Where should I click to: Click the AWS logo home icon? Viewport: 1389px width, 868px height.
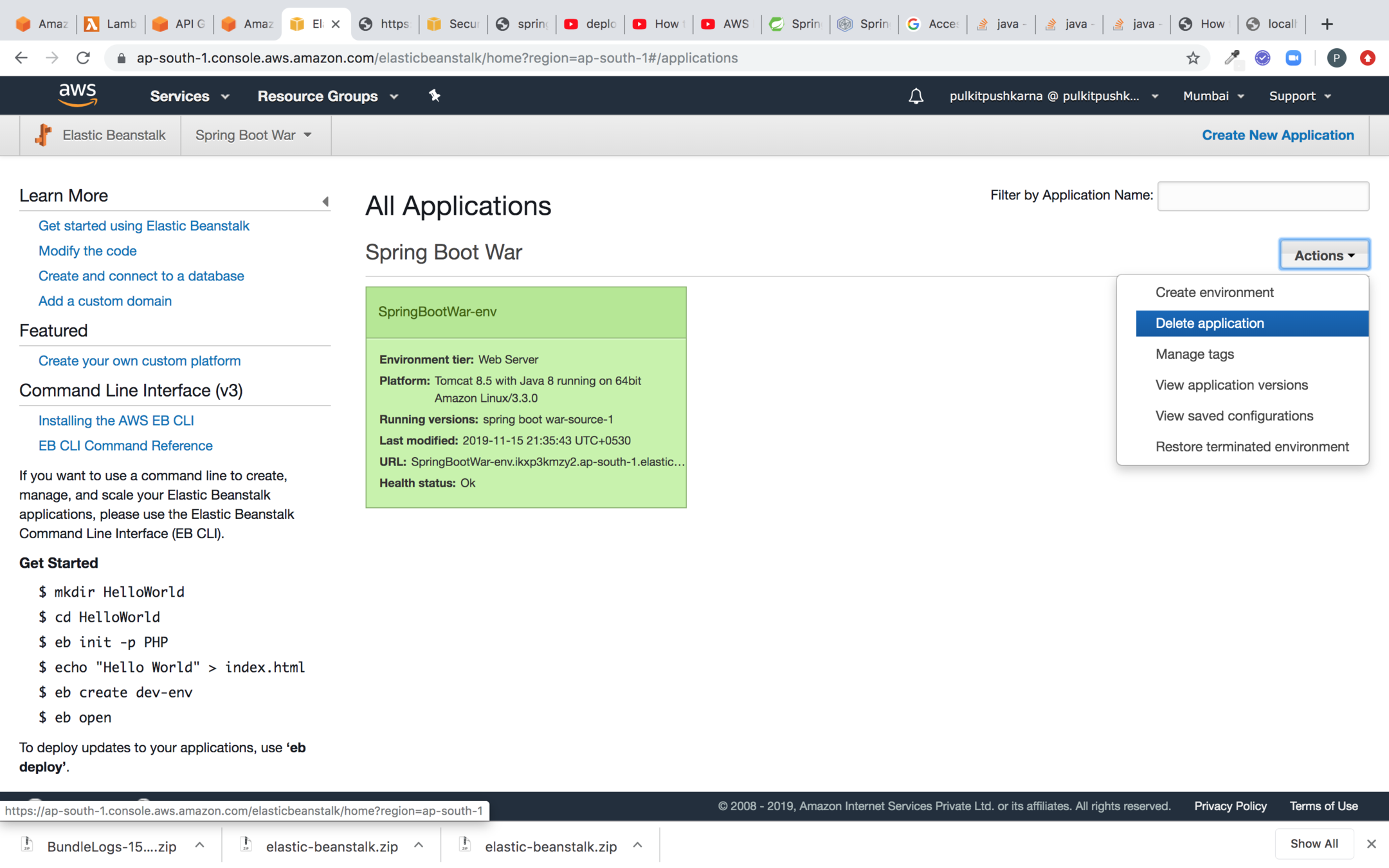pyautogui.click(x=77, y=95)
